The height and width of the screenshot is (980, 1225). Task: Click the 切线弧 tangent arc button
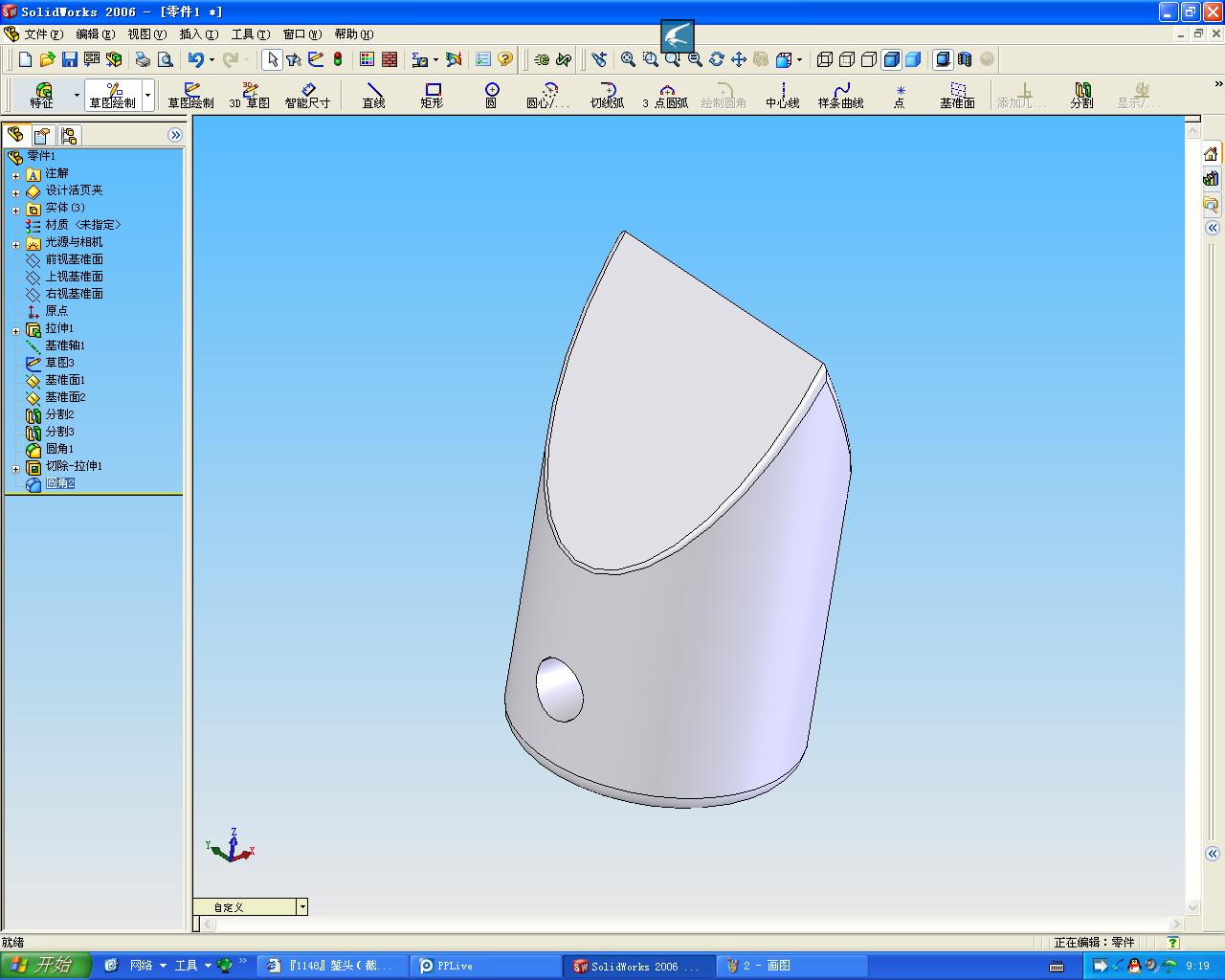[607, 95]
